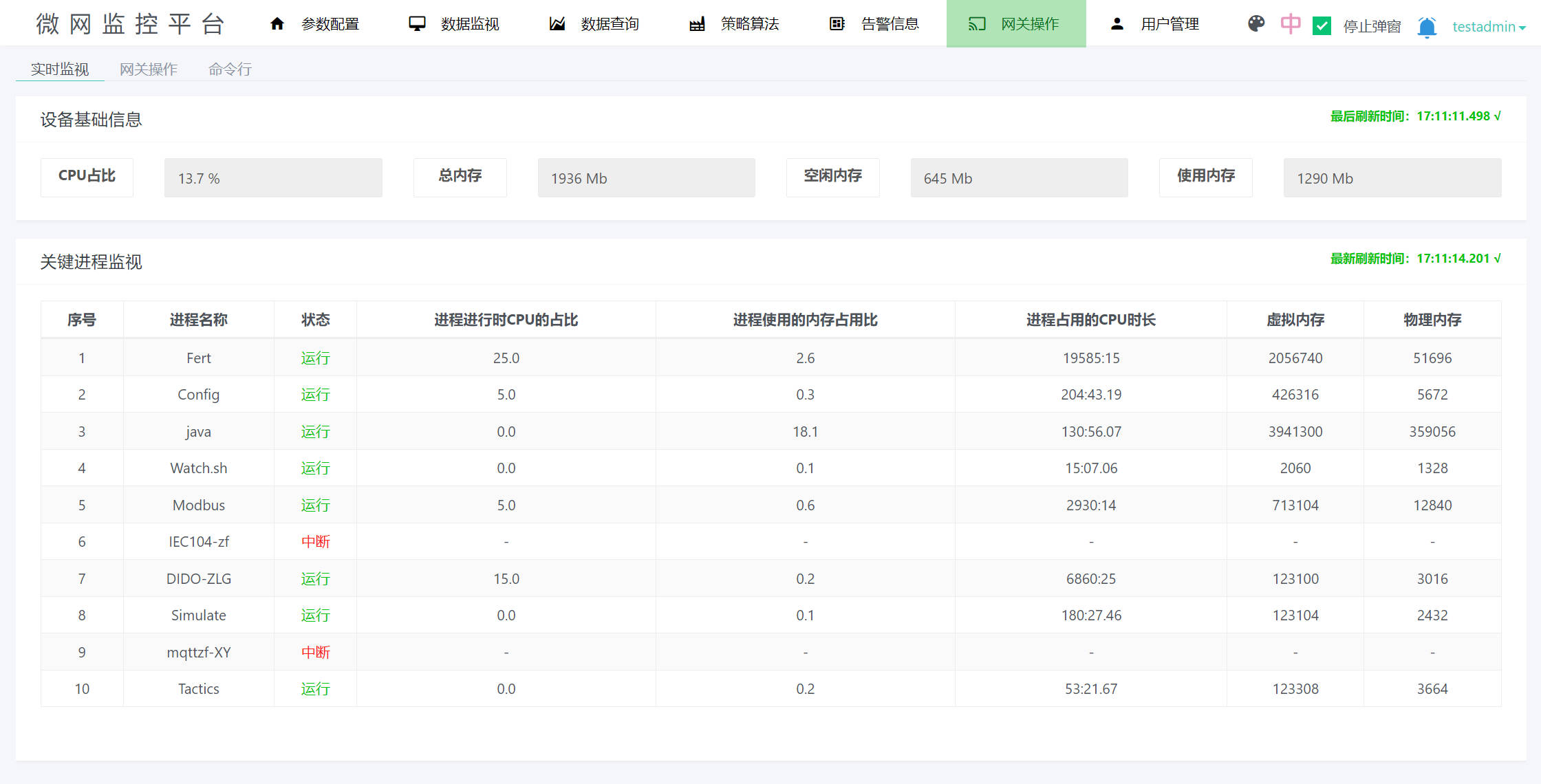The image size is (1541, 784).
Task: Click the 空闲内存 value field
Action: click(1019, 178)
